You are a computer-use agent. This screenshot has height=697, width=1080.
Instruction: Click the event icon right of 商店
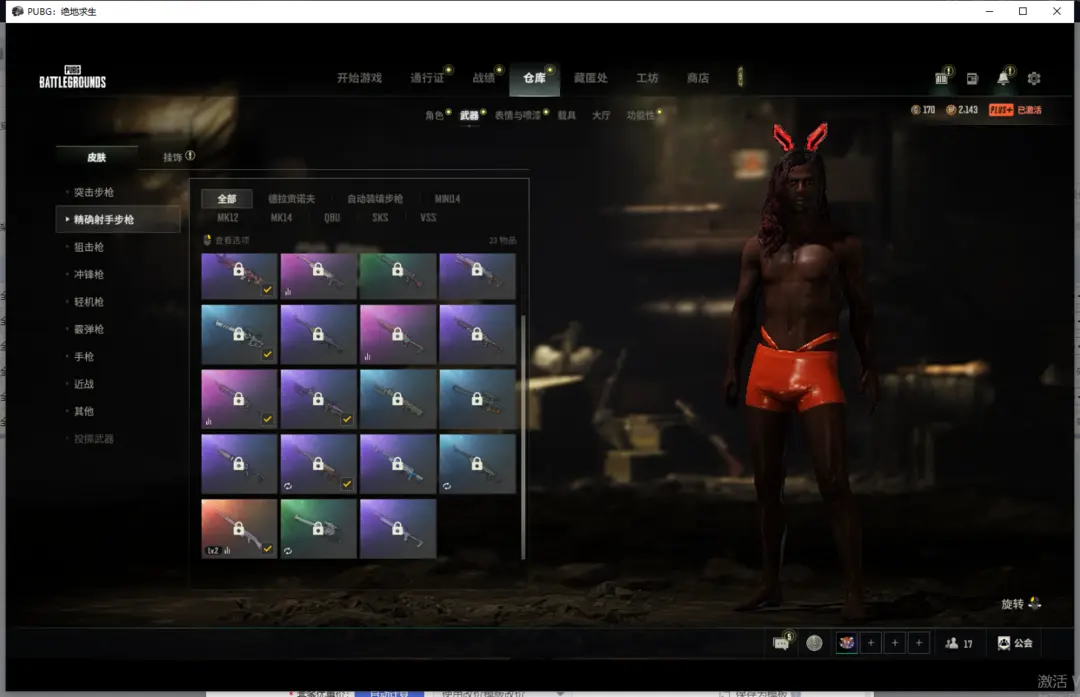click(x=740, y=77)
